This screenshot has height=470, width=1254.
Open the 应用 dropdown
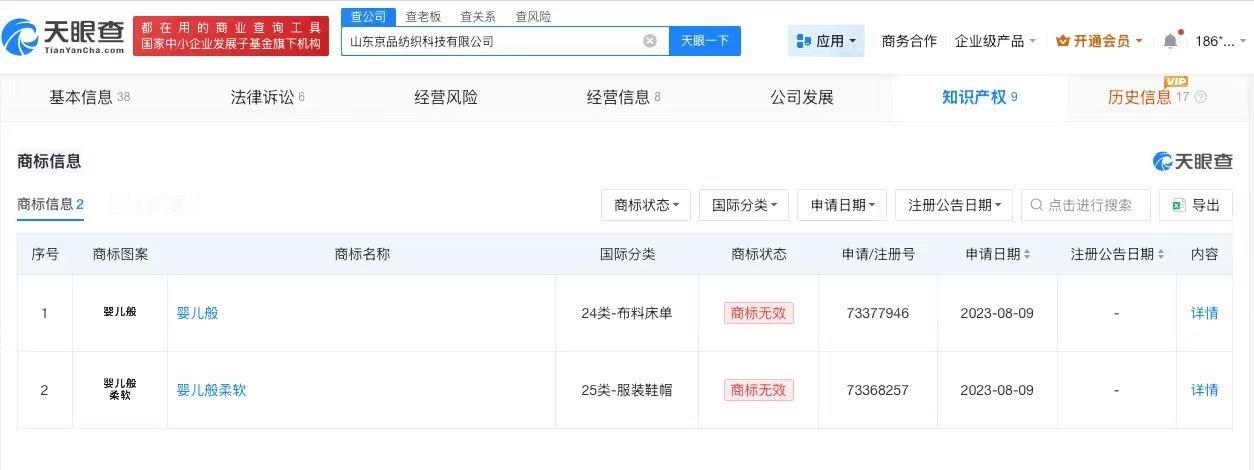point(826,41)
